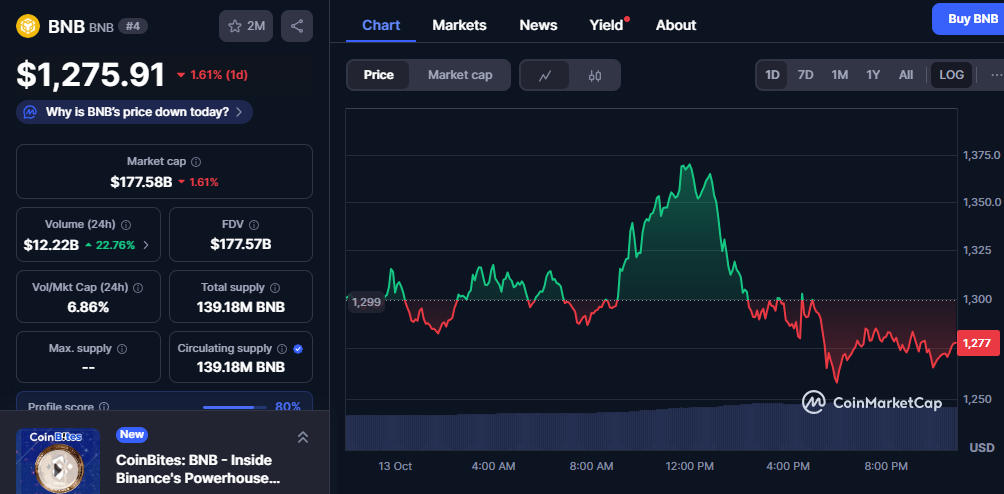This screenshot has width=1004, height=494.
Task: Click the Profile score progress bar
Action: [228, 407]
